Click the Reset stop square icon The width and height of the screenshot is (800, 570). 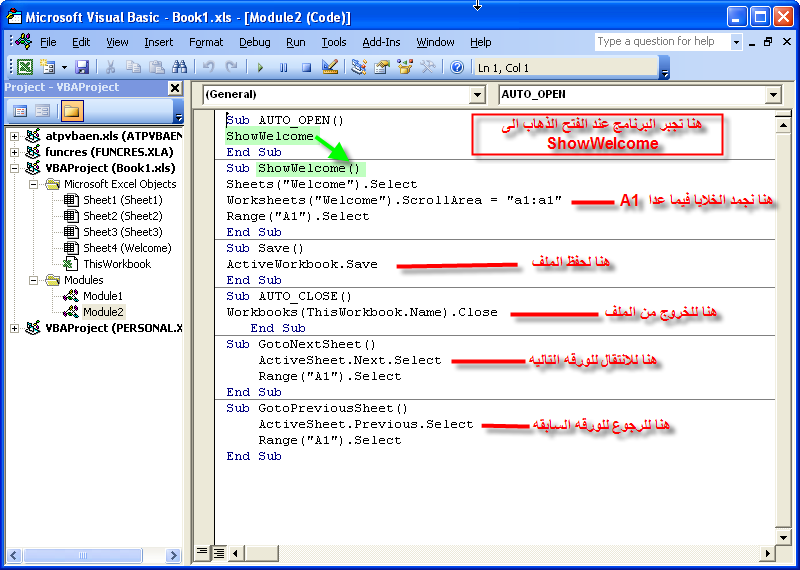(306, 67)
